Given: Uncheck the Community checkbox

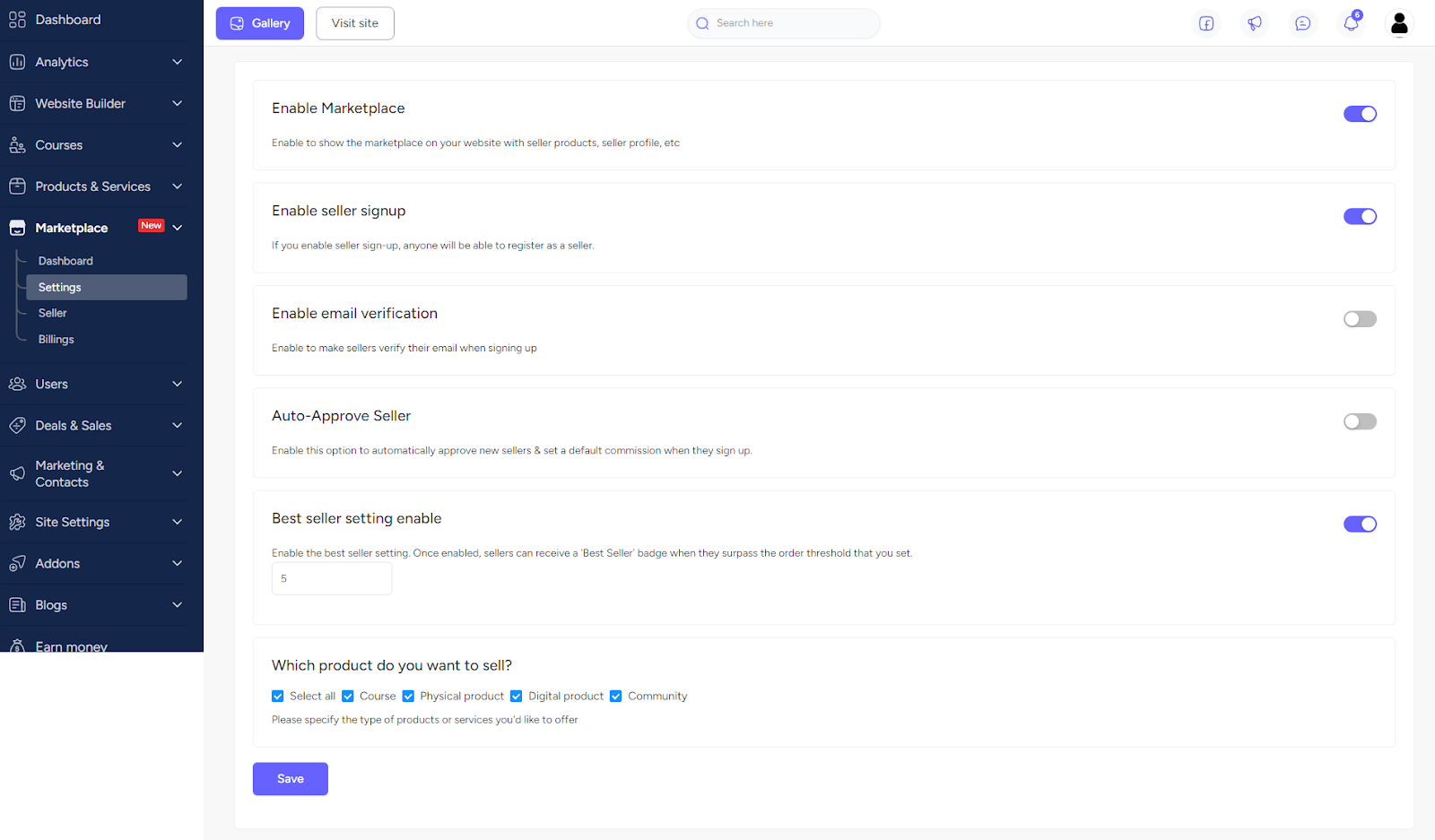Looking at the screenshot, I should tap(616, 697).
